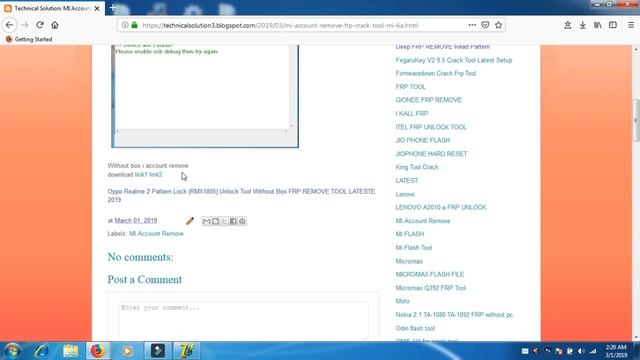640x360 pixels.
Task: Open LATEST sidebar label
Action: 407,180
